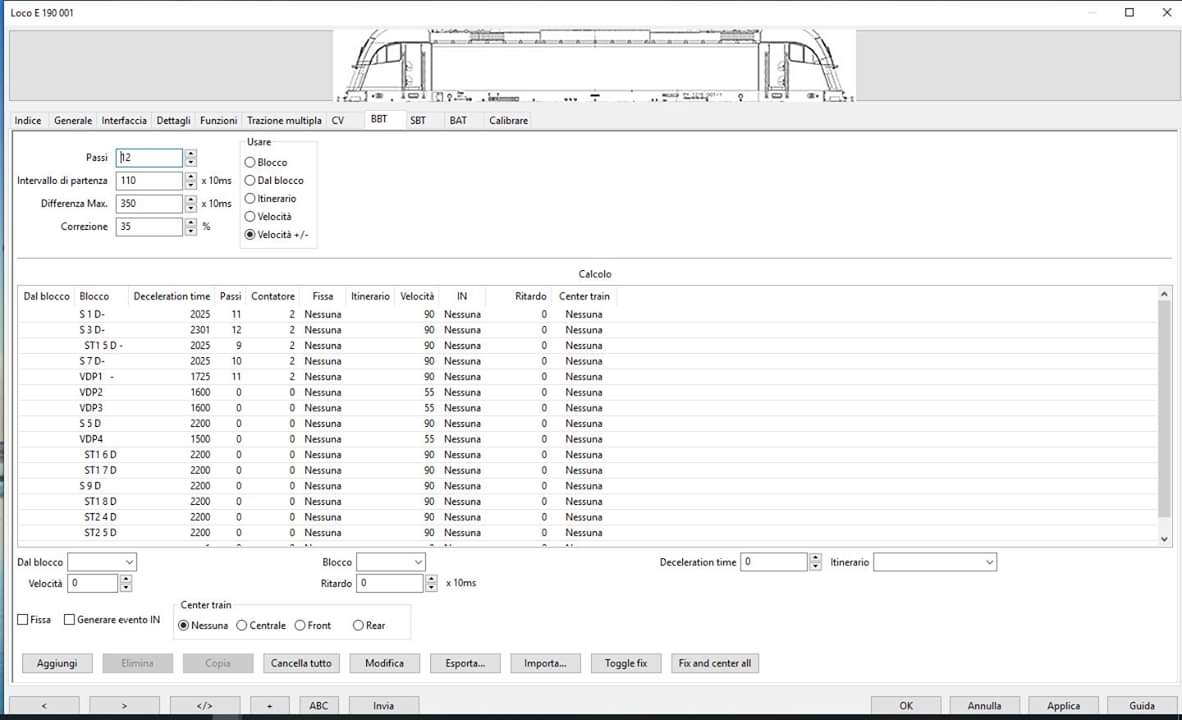The width and height of the screenshot is (1182, 720).
Task: Toggle the Generare evento IN checkbox
Action: (69, 620)
